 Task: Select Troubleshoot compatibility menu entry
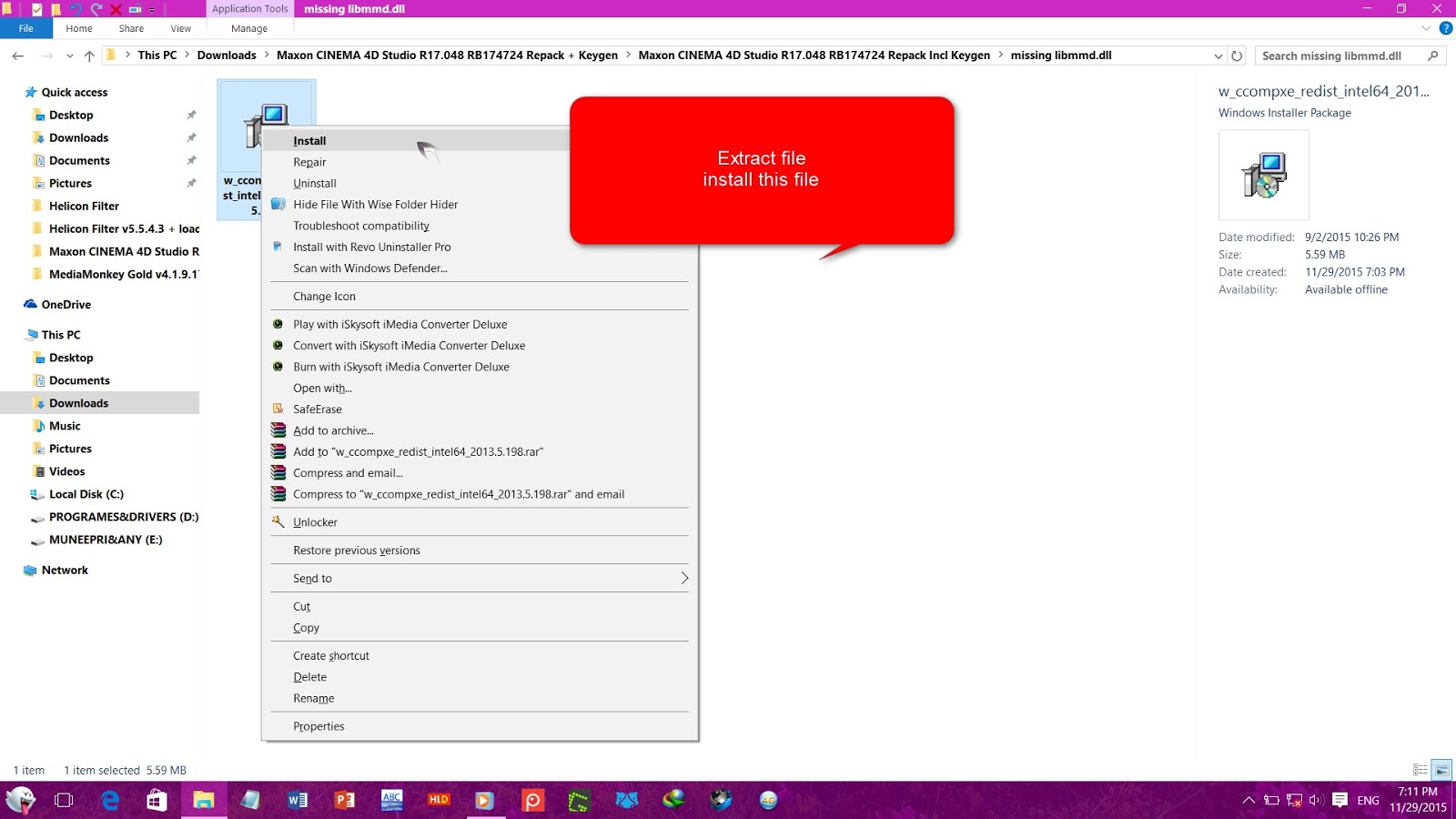pyautogui.click(x=480, y=226)
